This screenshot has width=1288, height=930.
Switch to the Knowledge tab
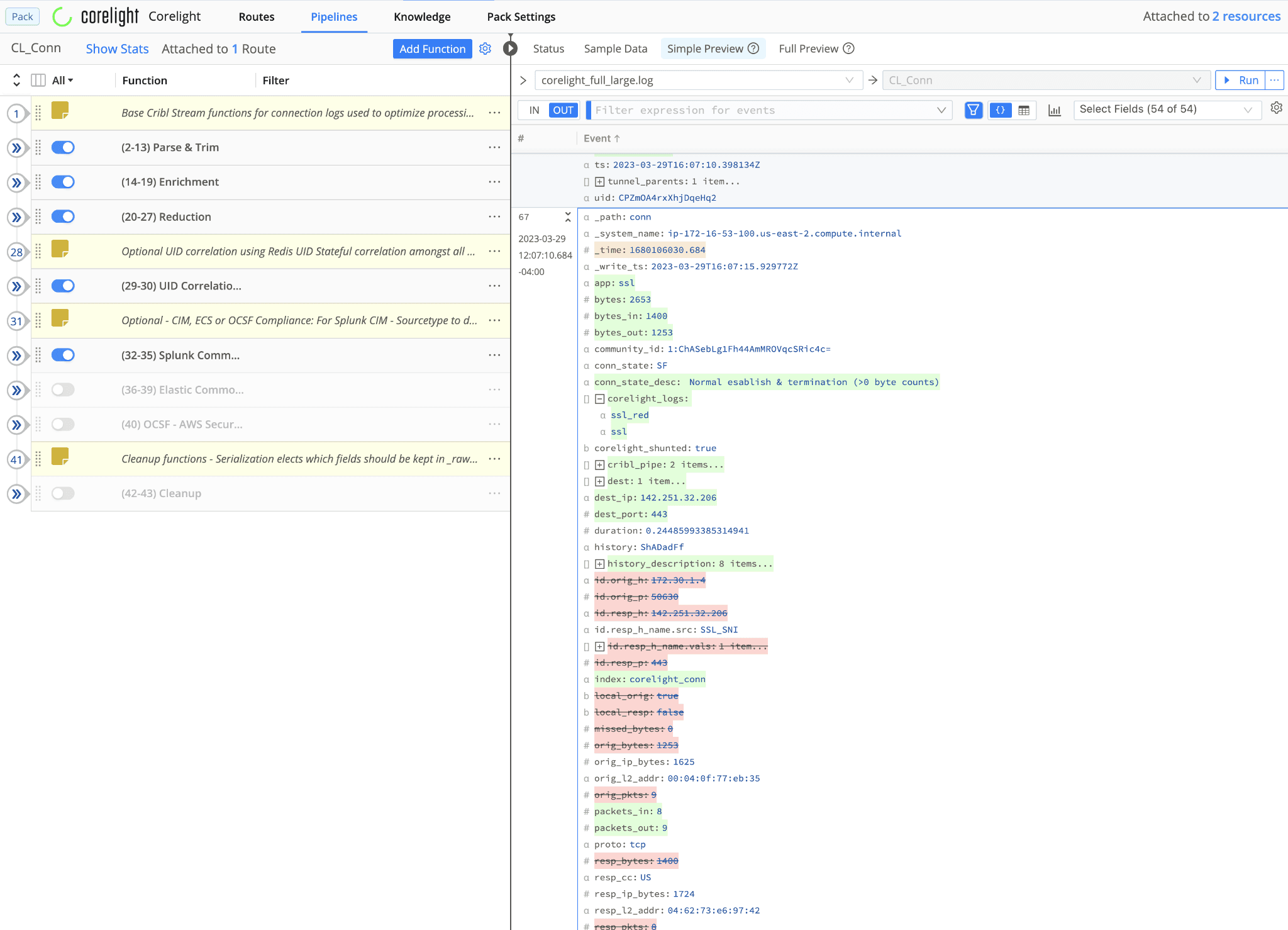click(422, 17)
